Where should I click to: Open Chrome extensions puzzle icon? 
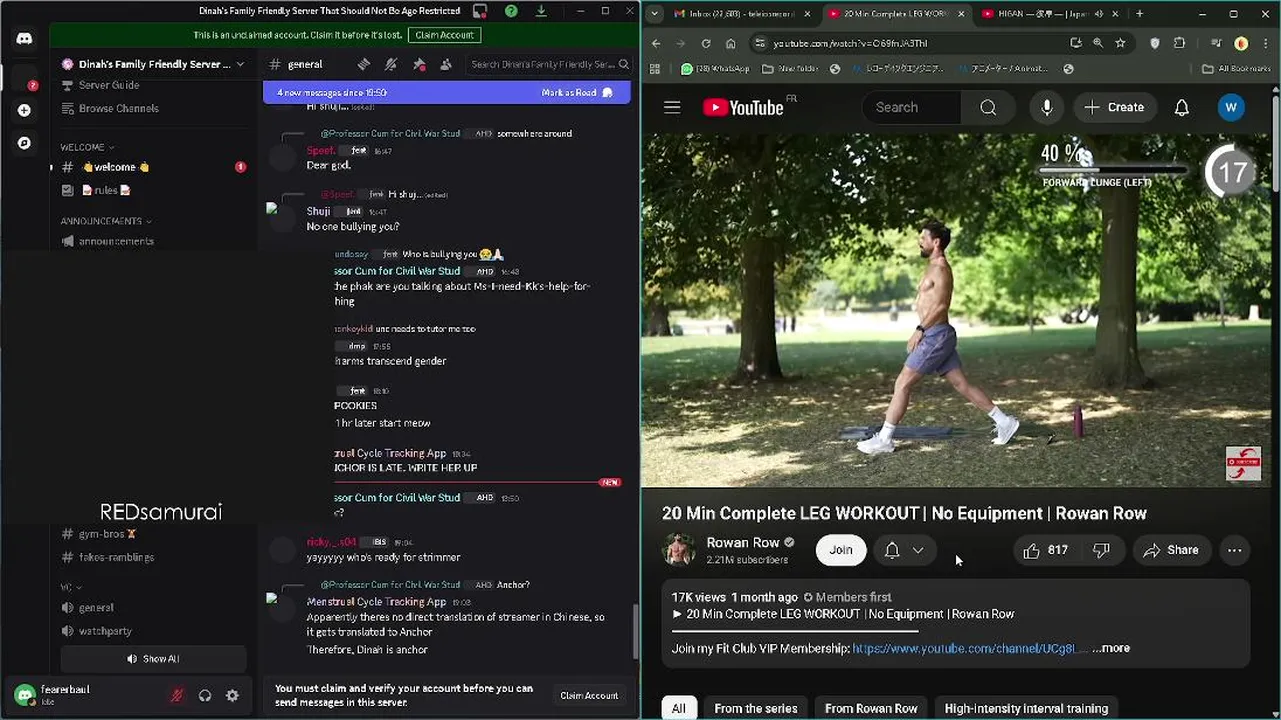click(x=1180, y=43)
